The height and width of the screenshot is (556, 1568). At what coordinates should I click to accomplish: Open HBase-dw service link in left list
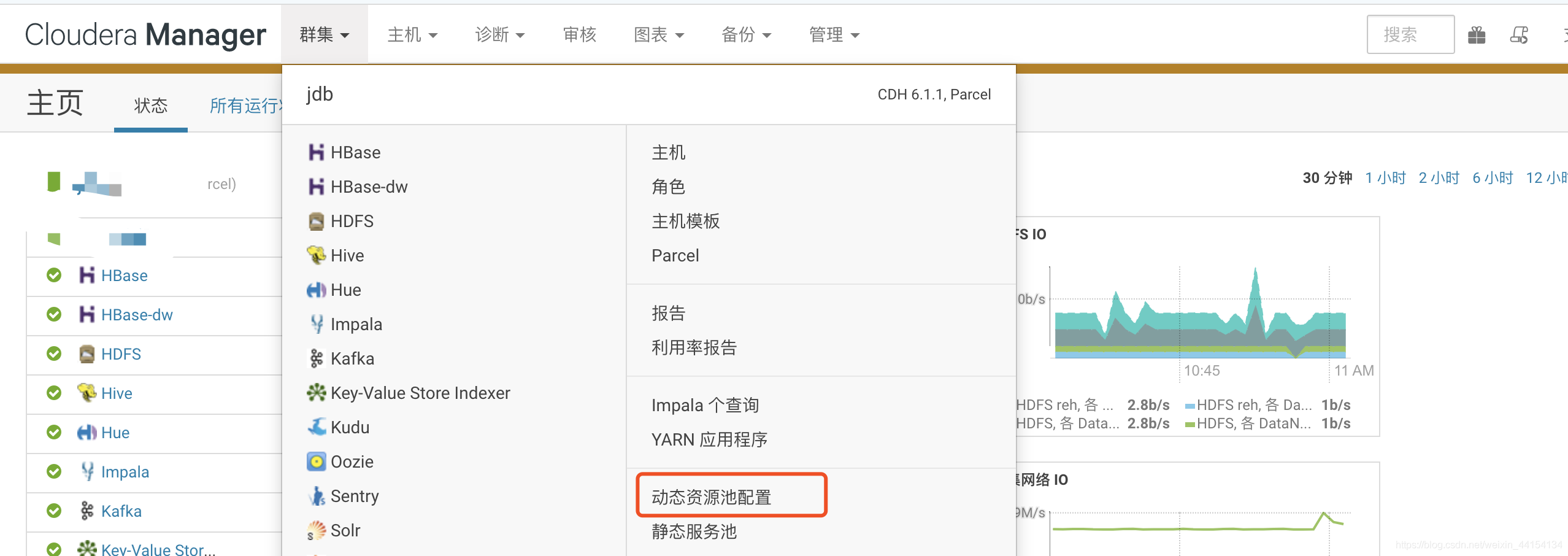pos(137,315)
